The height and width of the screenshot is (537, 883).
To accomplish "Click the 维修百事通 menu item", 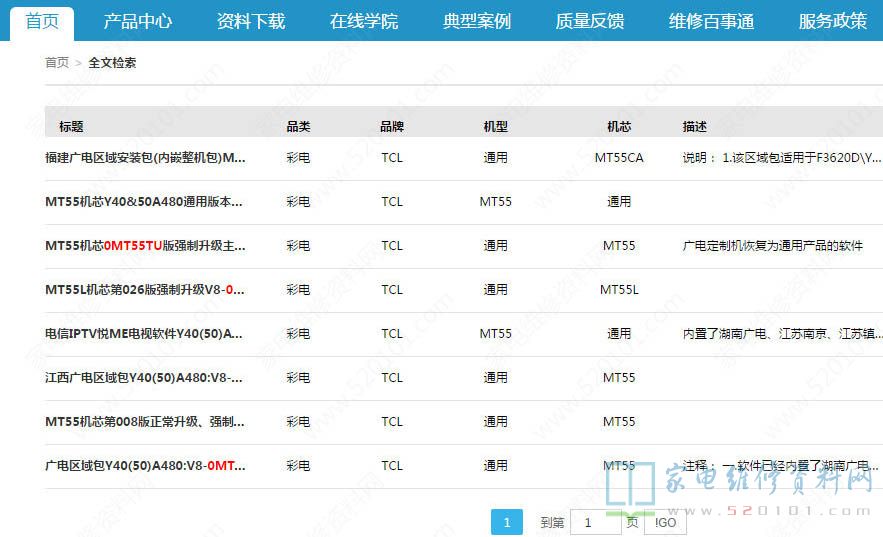I will point(711,21).
